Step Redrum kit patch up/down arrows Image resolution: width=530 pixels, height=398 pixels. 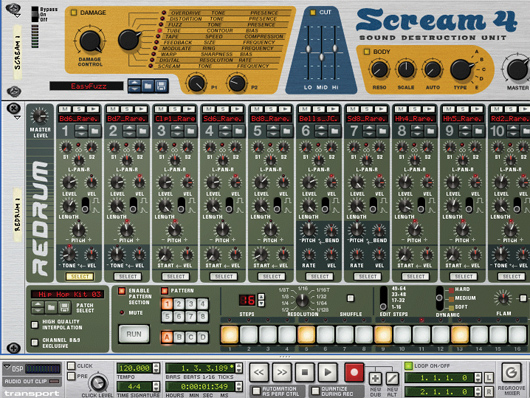pyautogui.click(x=38, y=307)
